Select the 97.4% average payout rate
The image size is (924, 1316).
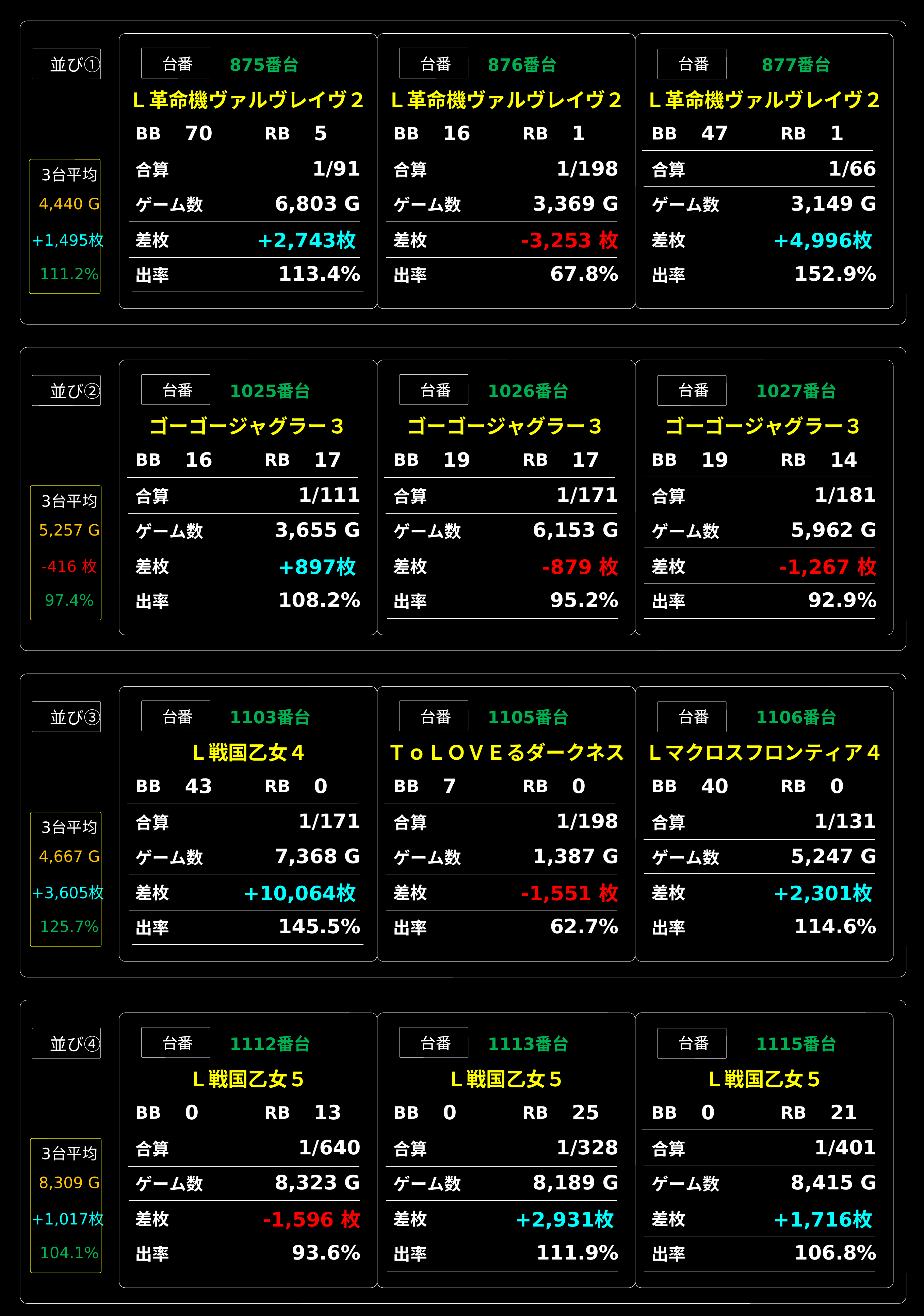coord(69,600)
